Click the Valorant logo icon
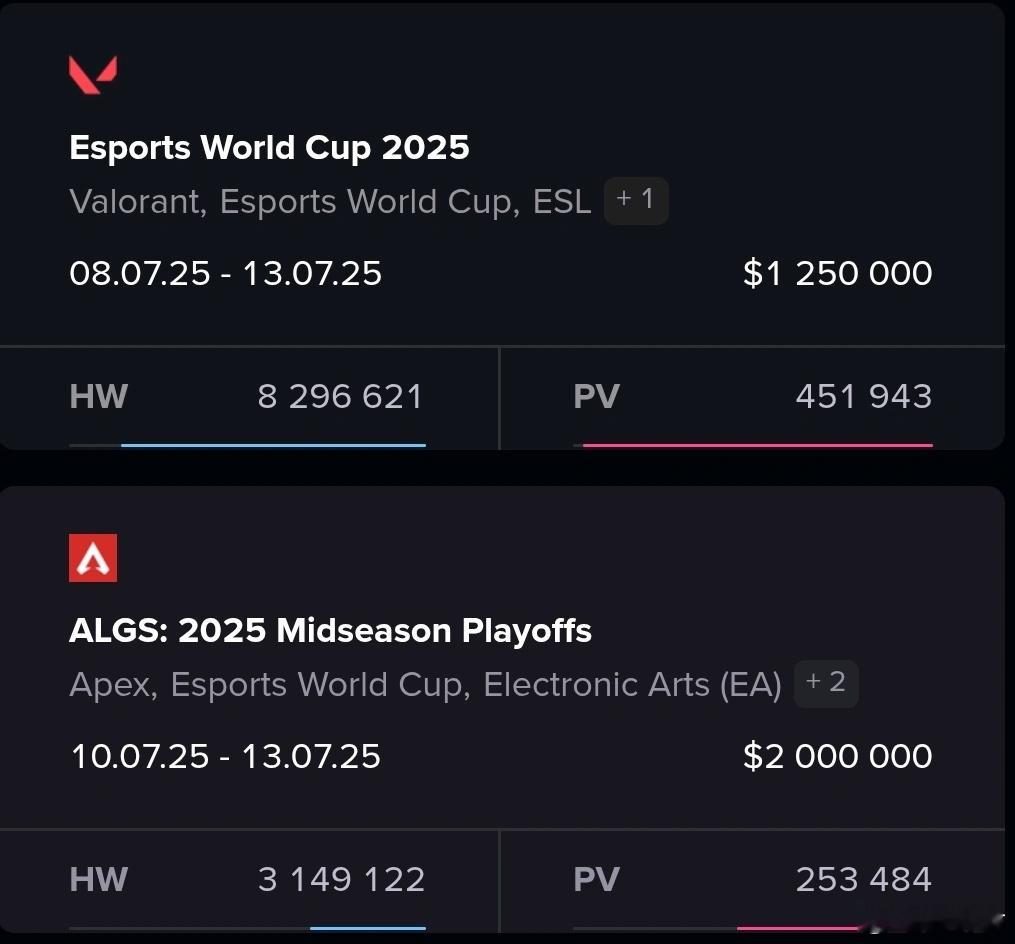Screen dimensions: 1015x944 (93, 74)
